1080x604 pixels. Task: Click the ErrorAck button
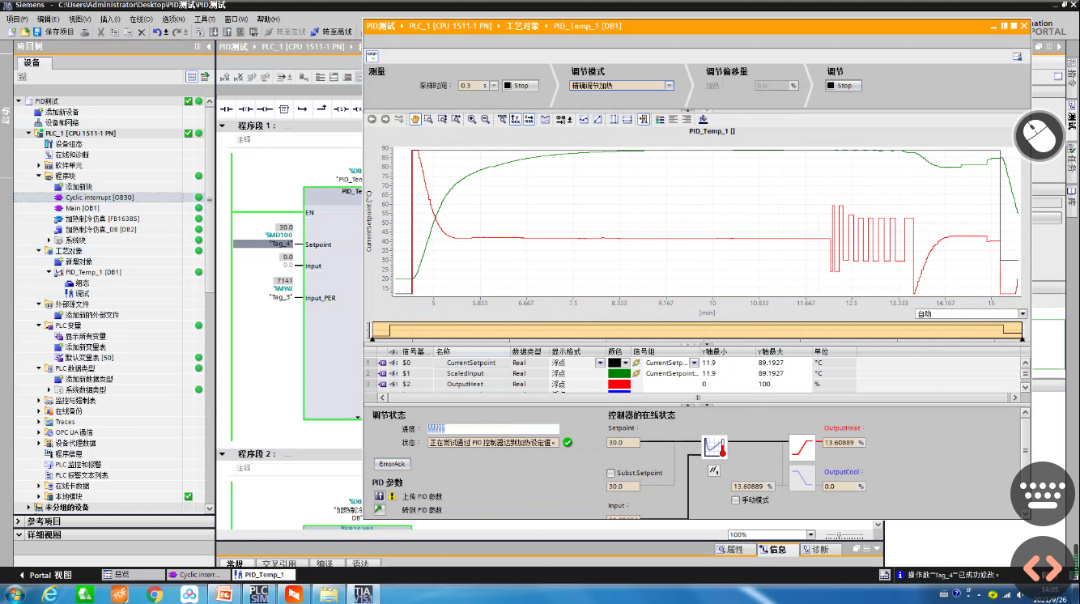pyautogui.click(x=392, y=464)
